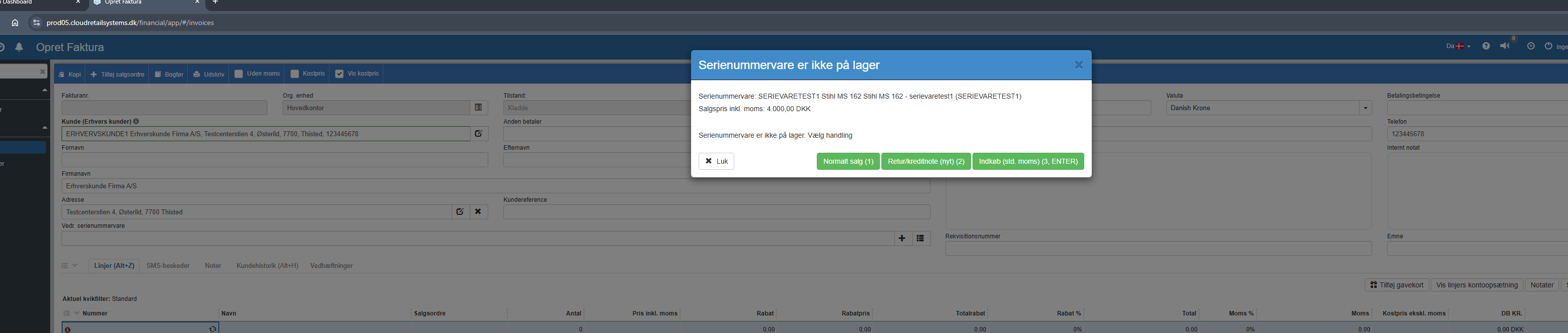Uncheck the Vis kostpris checkbox
The width and height of the screenshot is (1568, 333).
click(x=340, y=74)
